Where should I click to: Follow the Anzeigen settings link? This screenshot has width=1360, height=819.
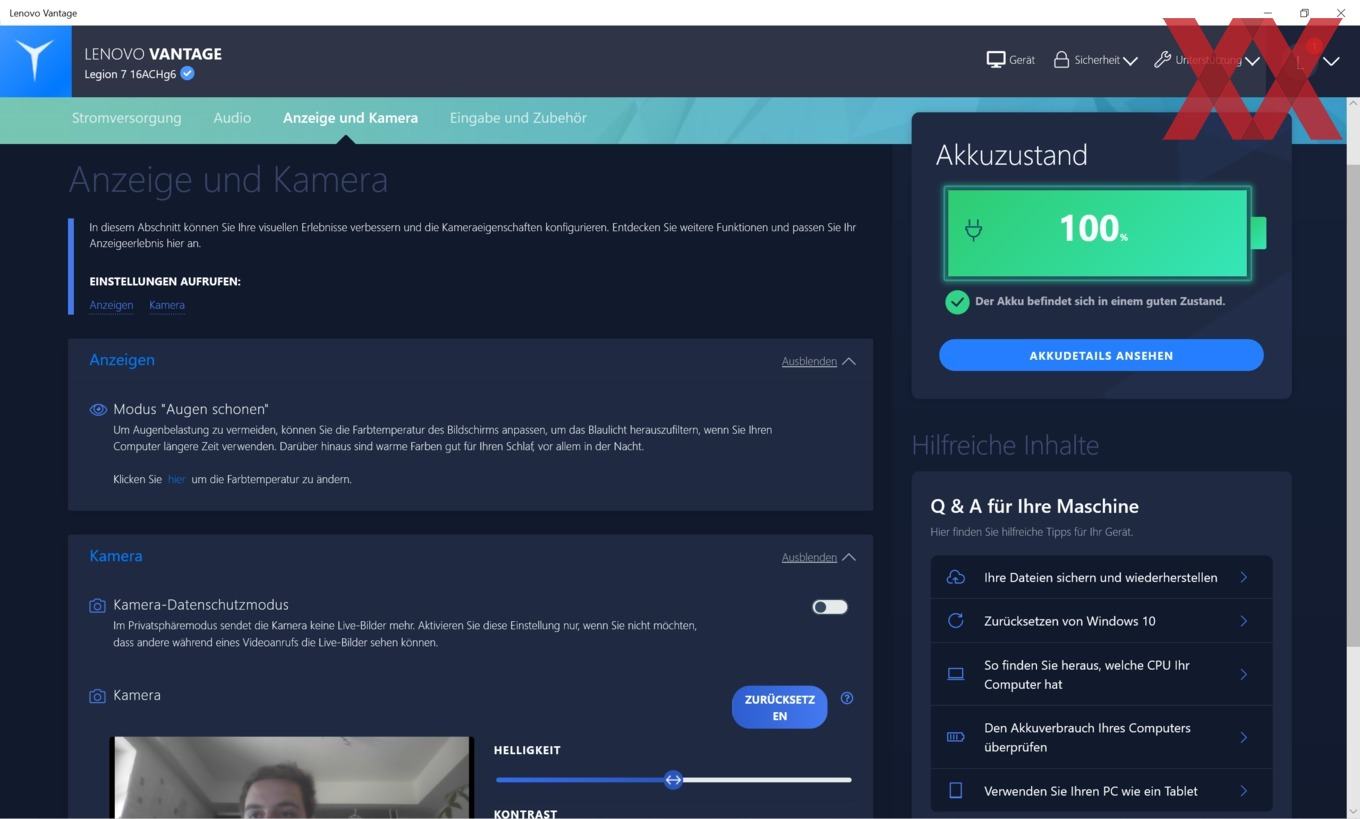click(x=111, y=305)
